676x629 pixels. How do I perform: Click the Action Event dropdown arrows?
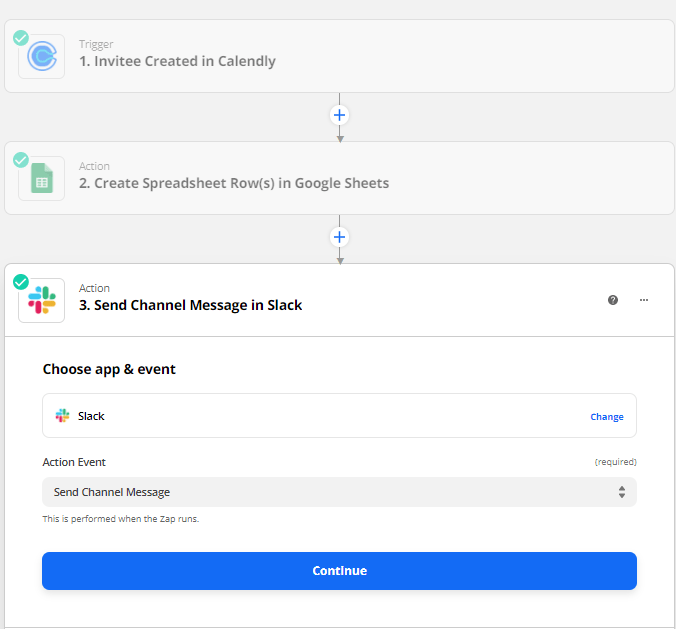[x=622, y=492]
